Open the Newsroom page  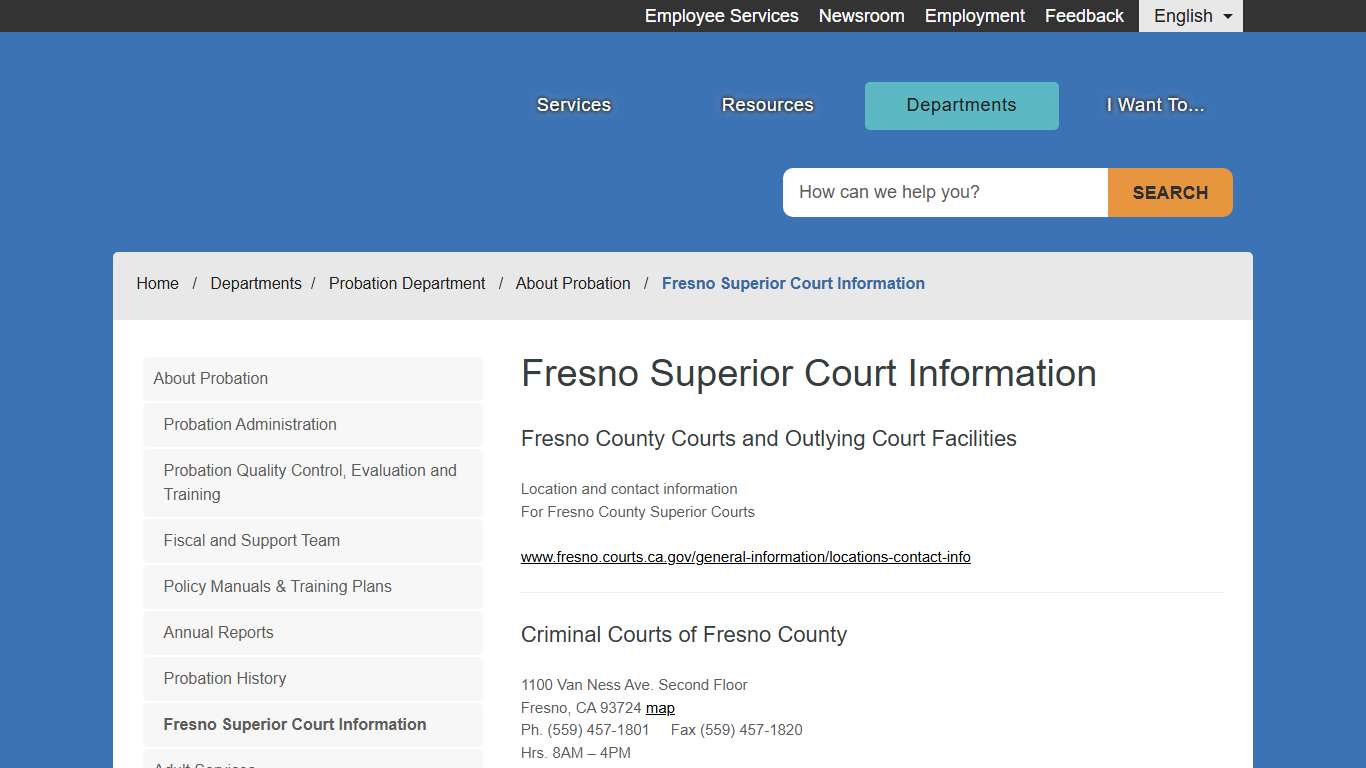click(x=861, y=16)
